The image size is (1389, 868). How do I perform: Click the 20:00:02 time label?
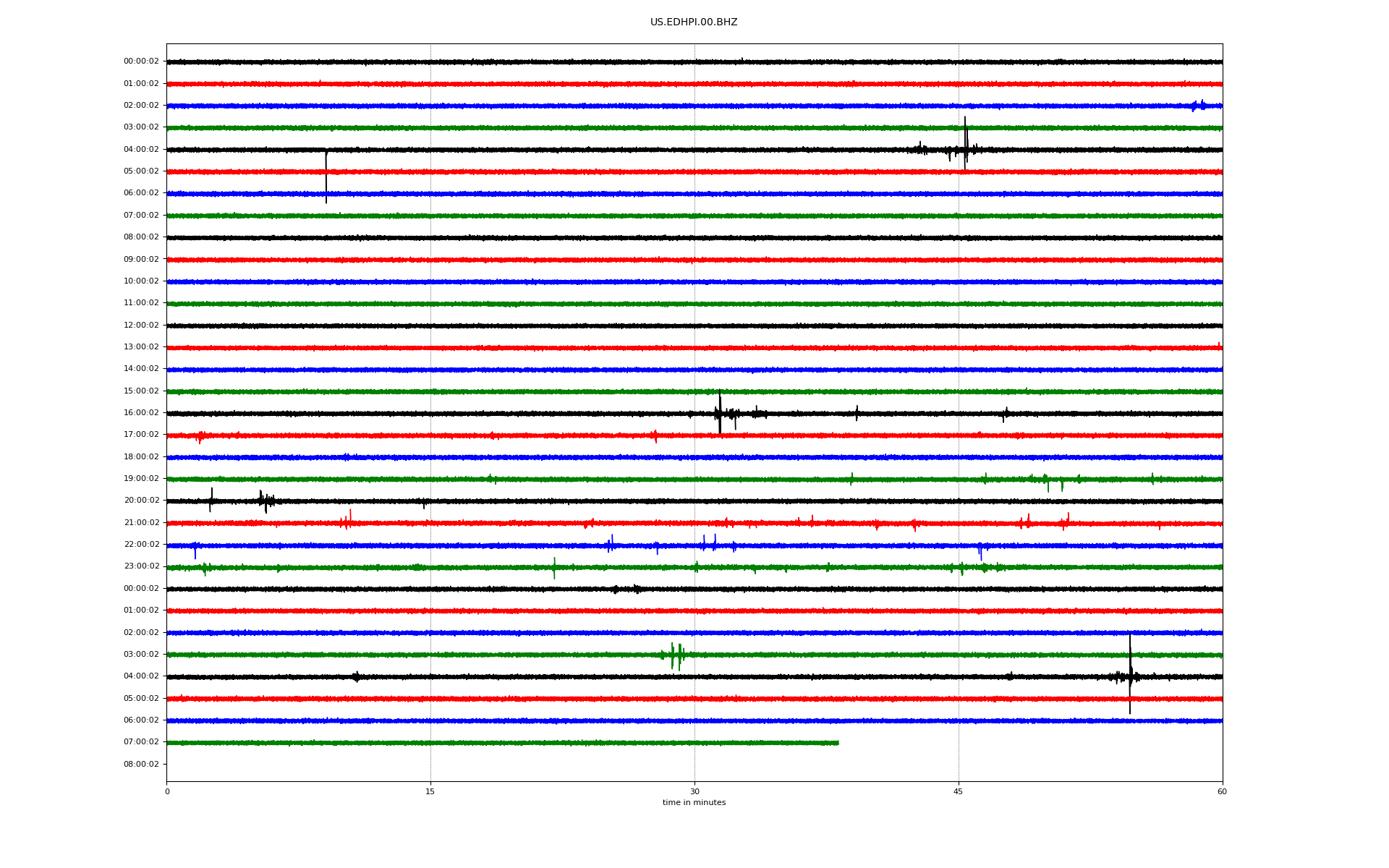(141, 501)
